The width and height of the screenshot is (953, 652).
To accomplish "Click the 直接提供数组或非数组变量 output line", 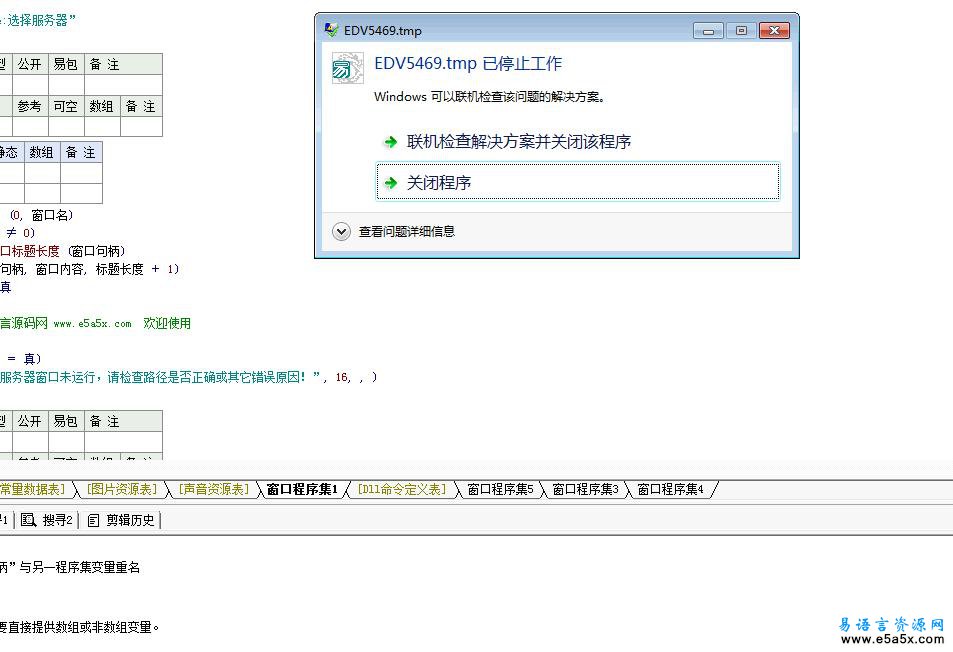I will coord(80,627).
